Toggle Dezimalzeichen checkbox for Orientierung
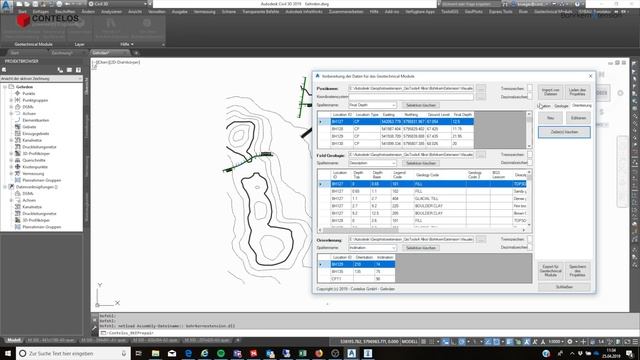Viewport: 640px width, 360px height. click(x=529, y=247)
